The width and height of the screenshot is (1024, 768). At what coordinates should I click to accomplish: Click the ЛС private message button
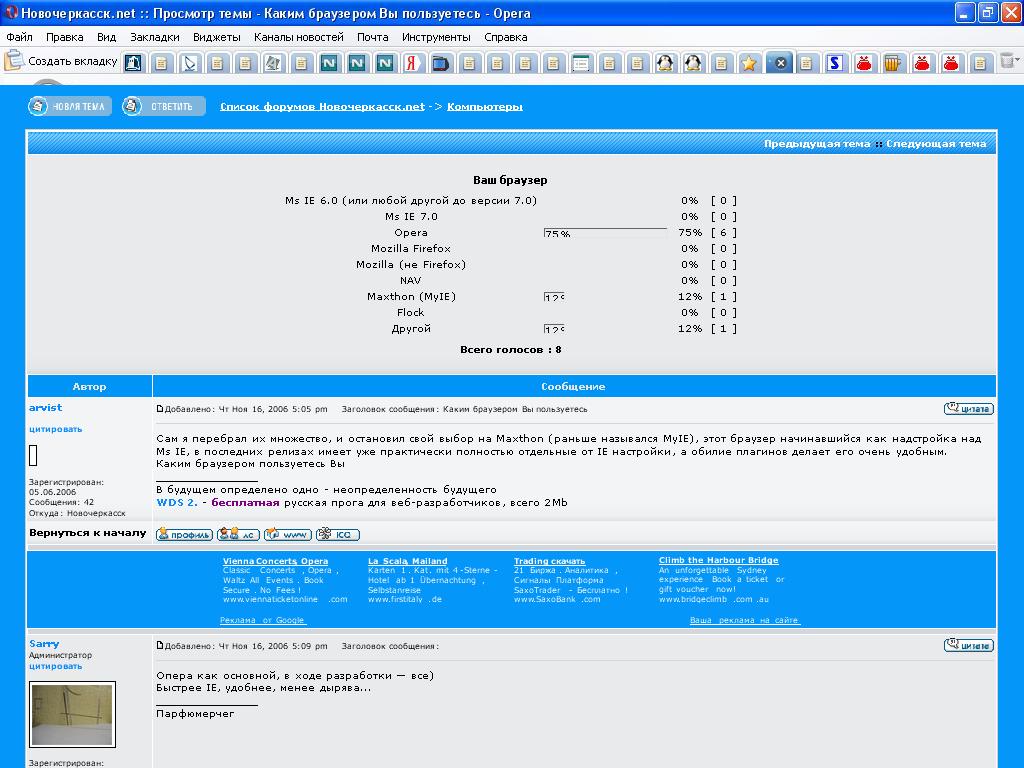point(238,534)
